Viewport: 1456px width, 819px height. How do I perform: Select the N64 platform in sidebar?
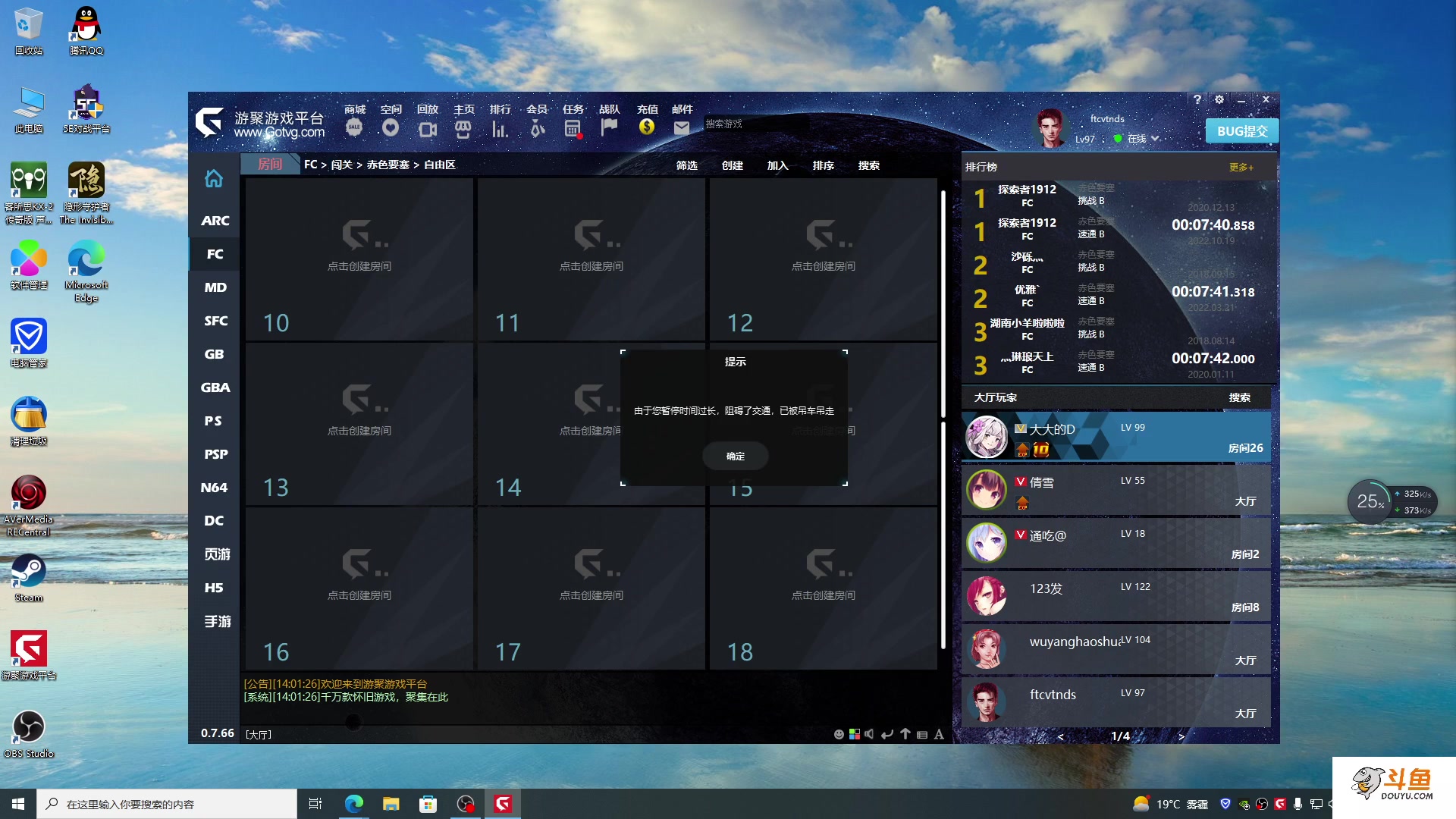coord(215,488)
